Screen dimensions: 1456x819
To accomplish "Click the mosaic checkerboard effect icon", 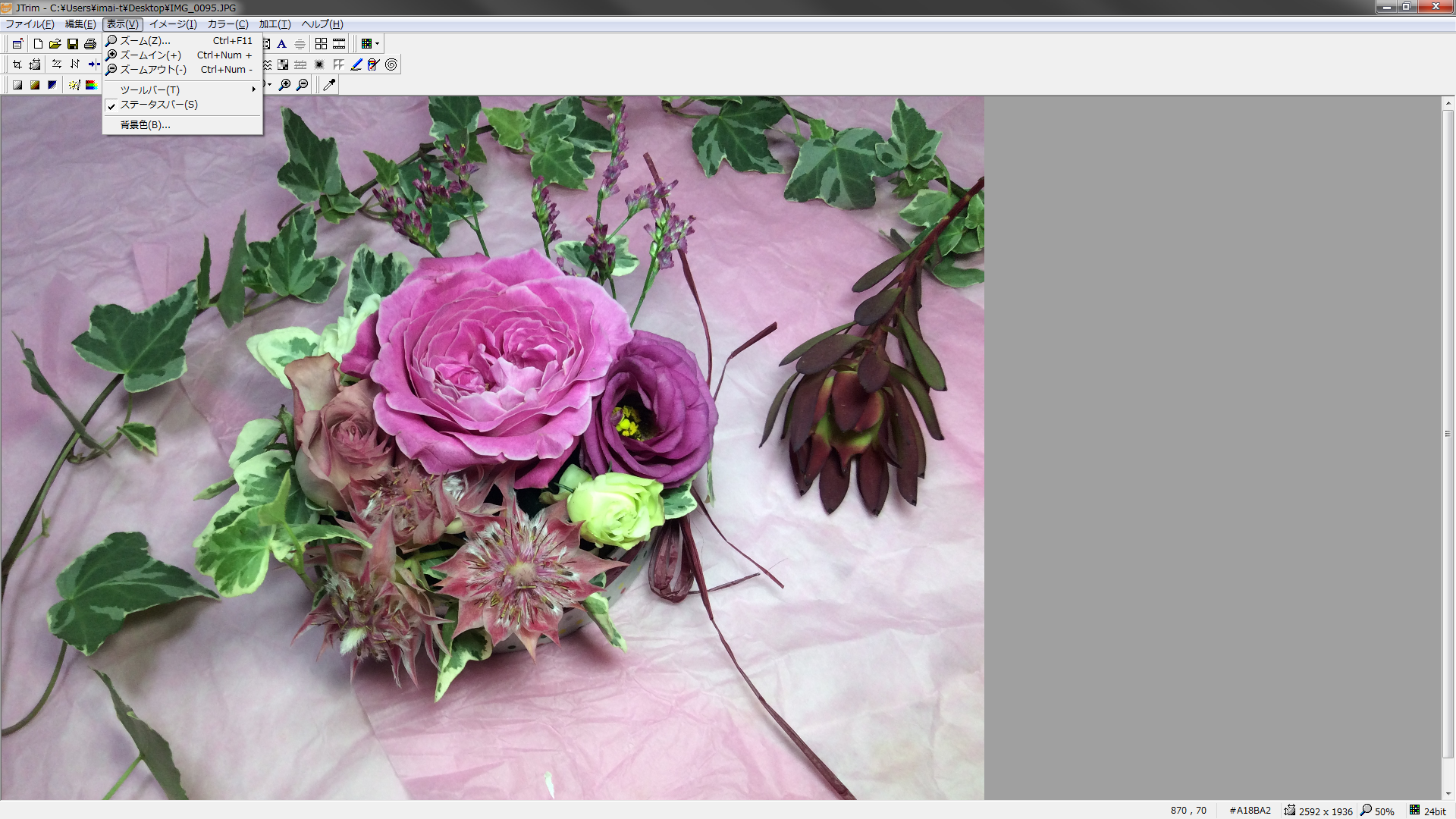I will [283, 64].
